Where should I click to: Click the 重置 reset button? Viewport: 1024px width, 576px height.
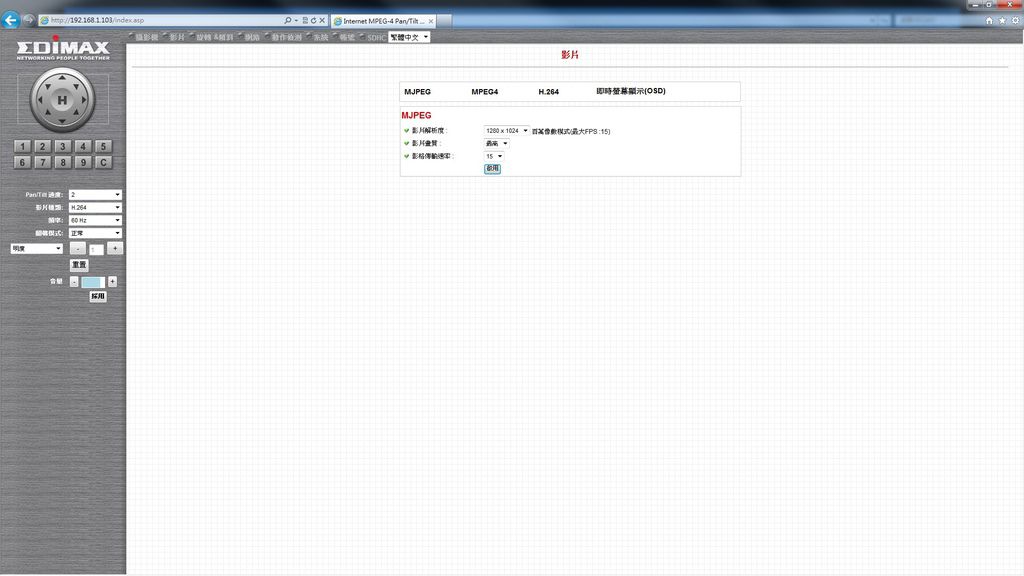79,264
